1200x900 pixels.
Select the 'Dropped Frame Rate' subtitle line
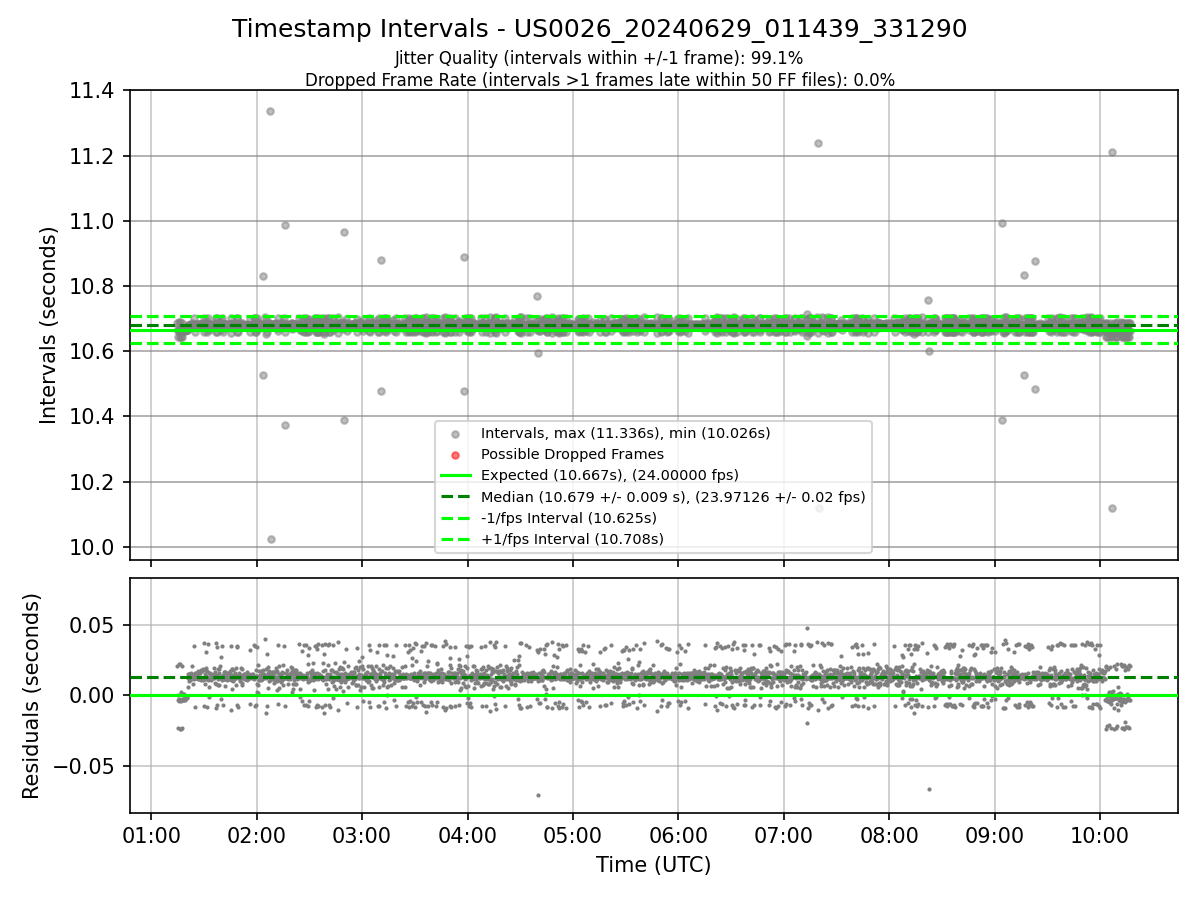599,80
